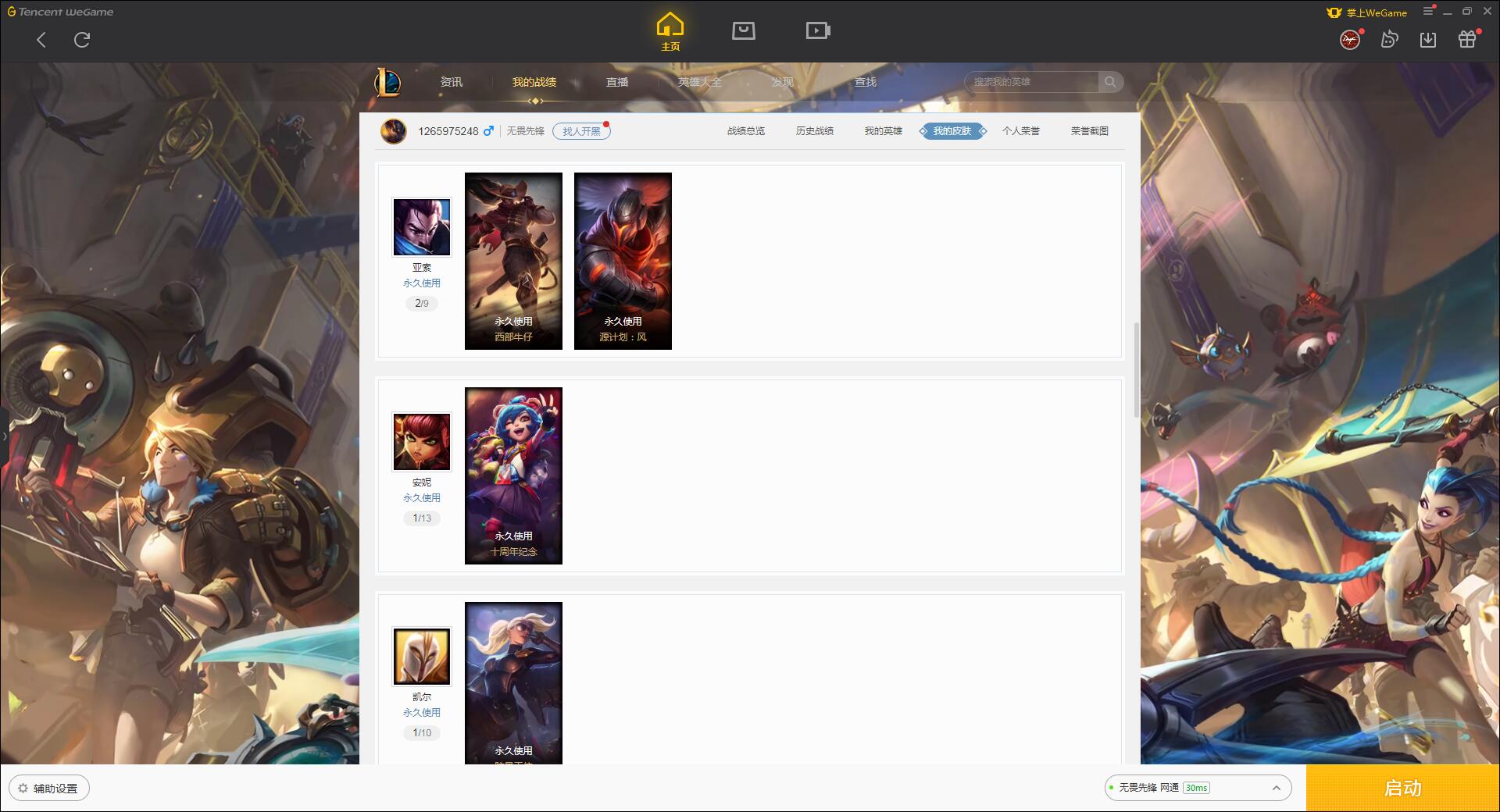Open the gift box rewards
The image size is (1500, 812).
click(x=1467, y=39)
